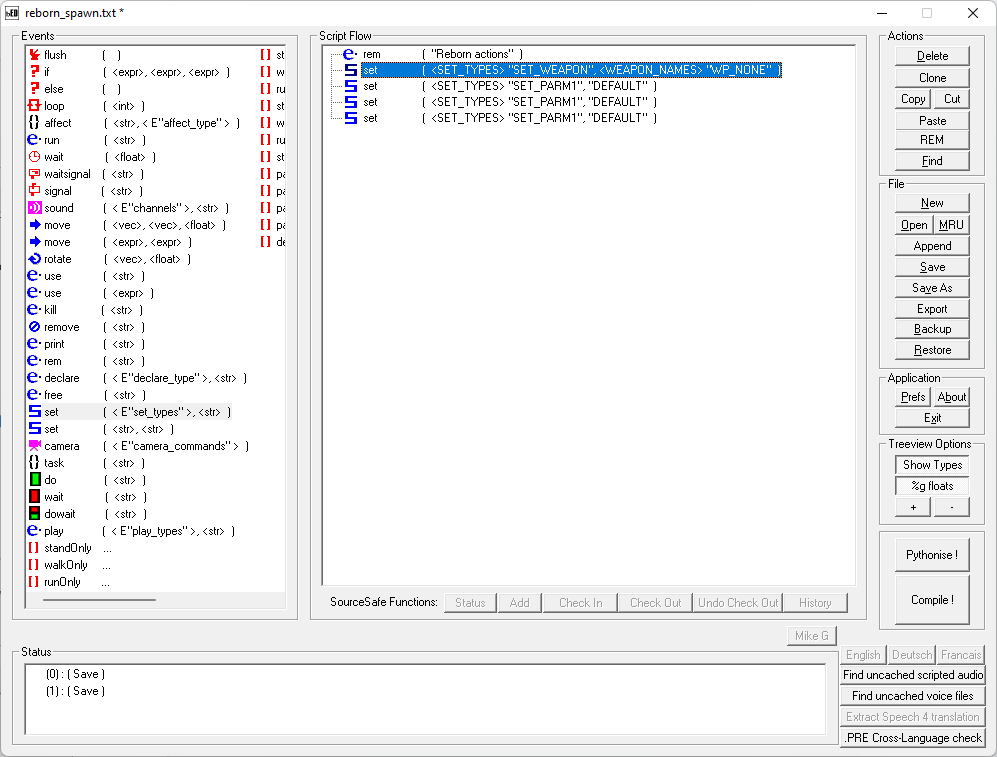Select the declare event in Events list
997x757 pixels.
click(x=137, y=378)
